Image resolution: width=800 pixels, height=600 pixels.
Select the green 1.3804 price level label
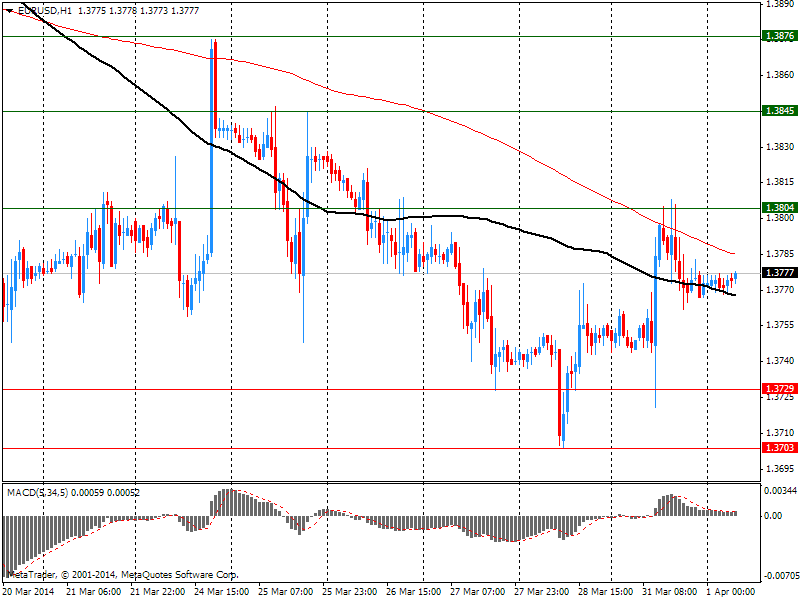(779, 208)
